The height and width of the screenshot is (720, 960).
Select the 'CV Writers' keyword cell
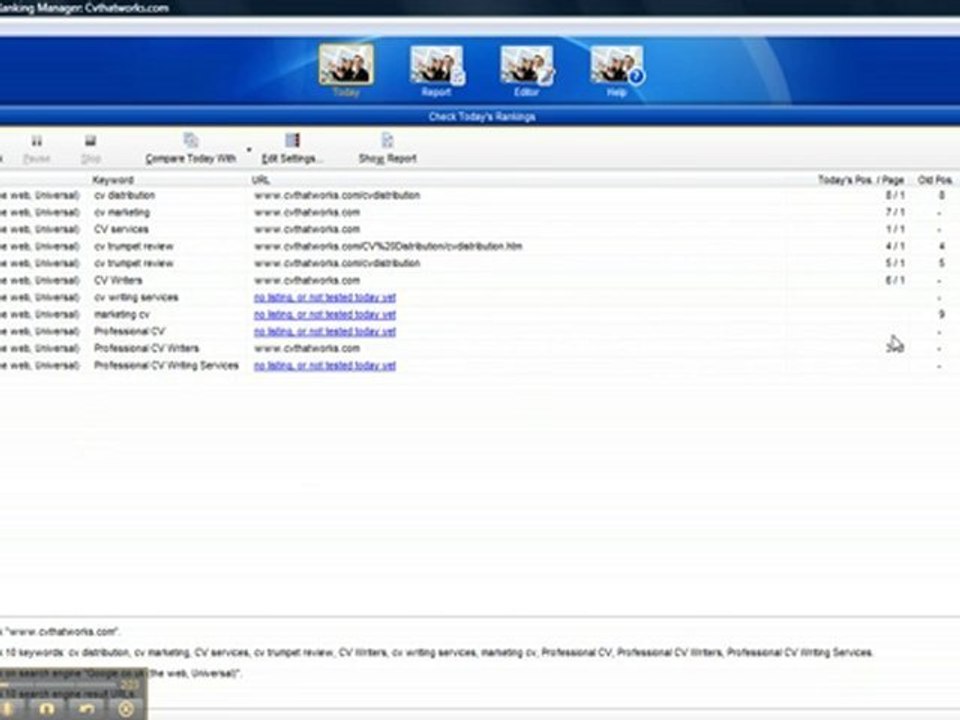coord(118,280)
